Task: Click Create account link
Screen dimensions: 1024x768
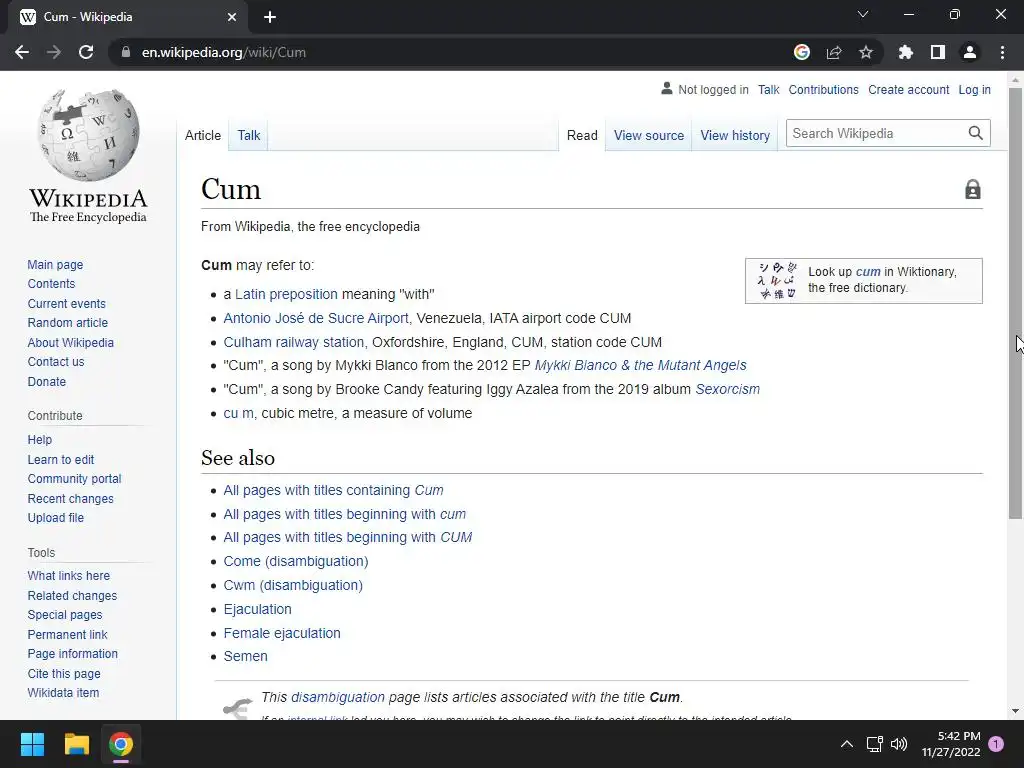Action: 908,89
